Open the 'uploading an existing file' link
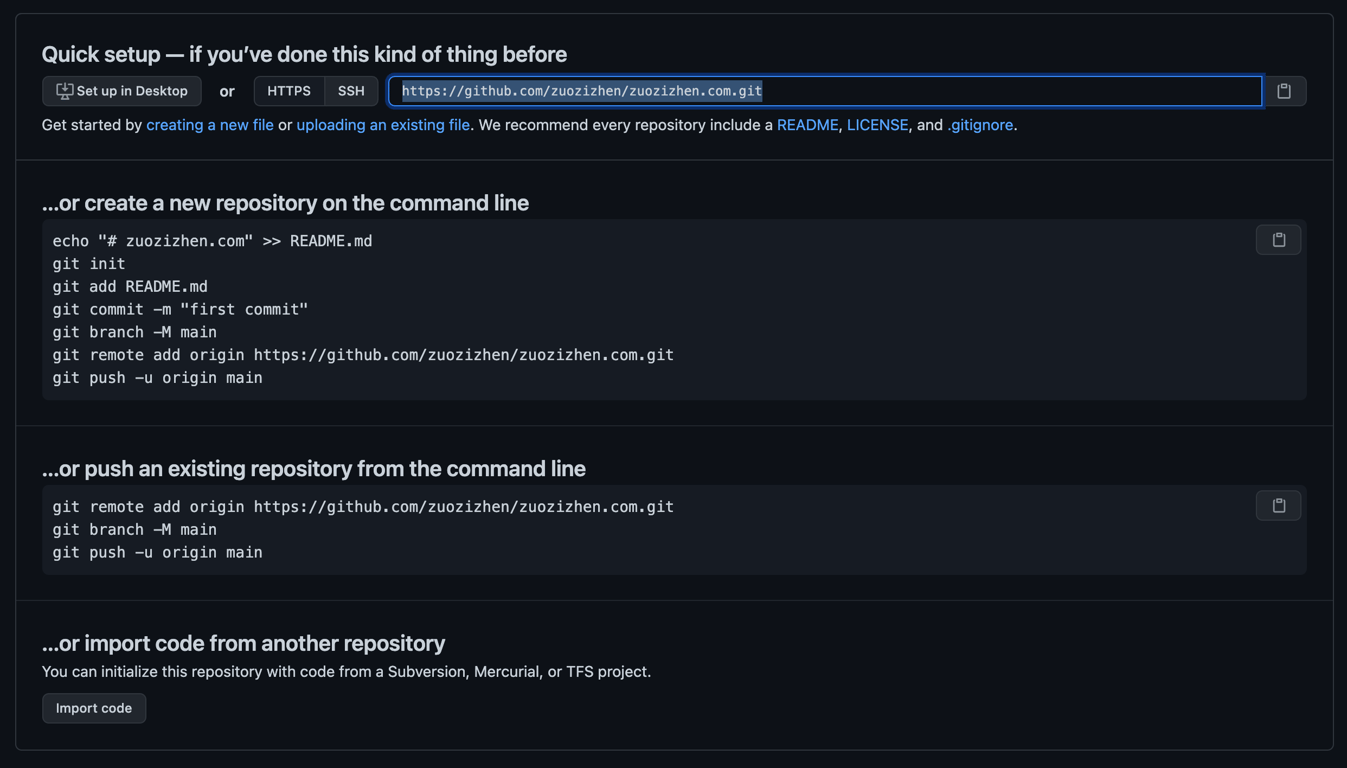The width and height of the screenshot is (1347, 768). (x=383, y=125)
